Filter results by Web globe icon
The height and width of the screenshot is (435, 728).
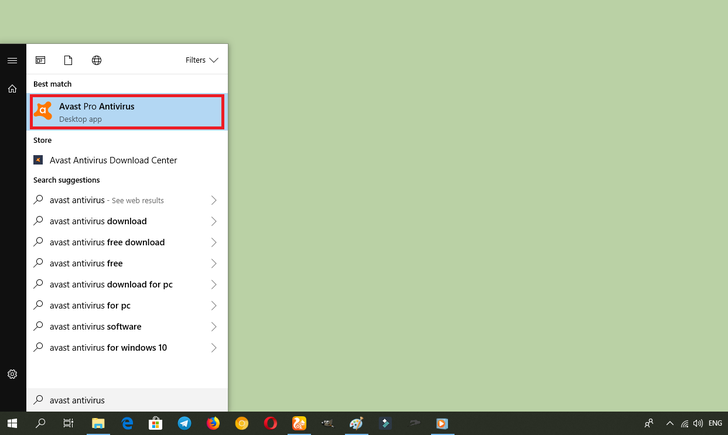click(97, 60)
